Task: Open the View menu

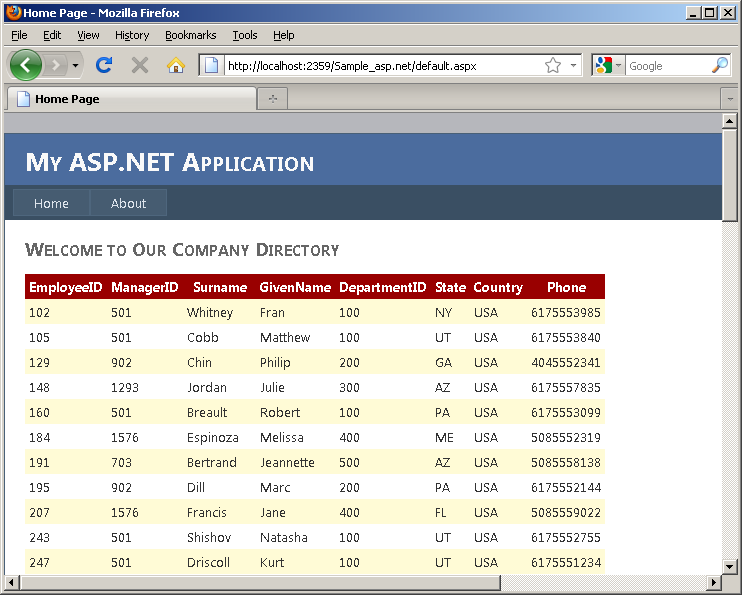Action: 88,35
